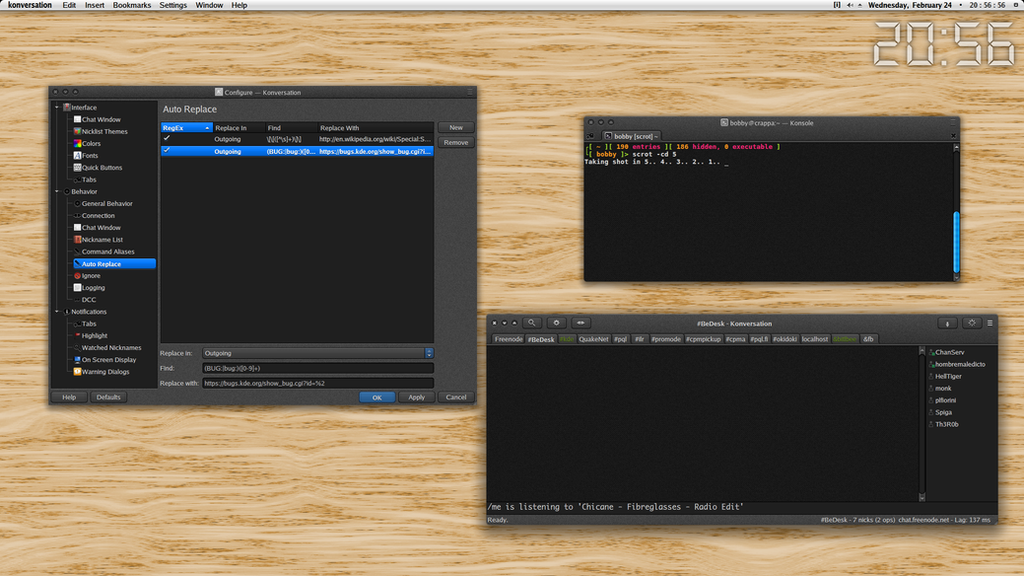Open the Fonts settings page icon
The height and width of the screenshot is (576, 1024).
[x=77, y=155]
